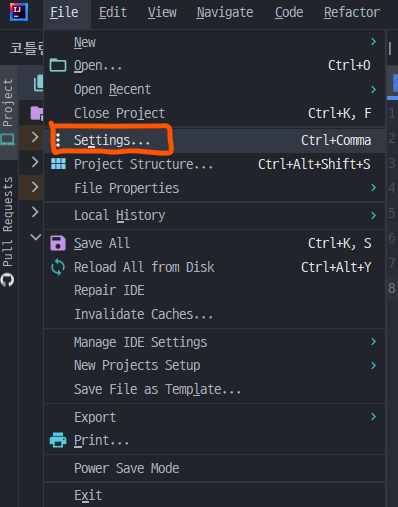Expand the Local History submenu arrow
The image size is (398, 507).
pyautogui.click(x=374, y=215)
